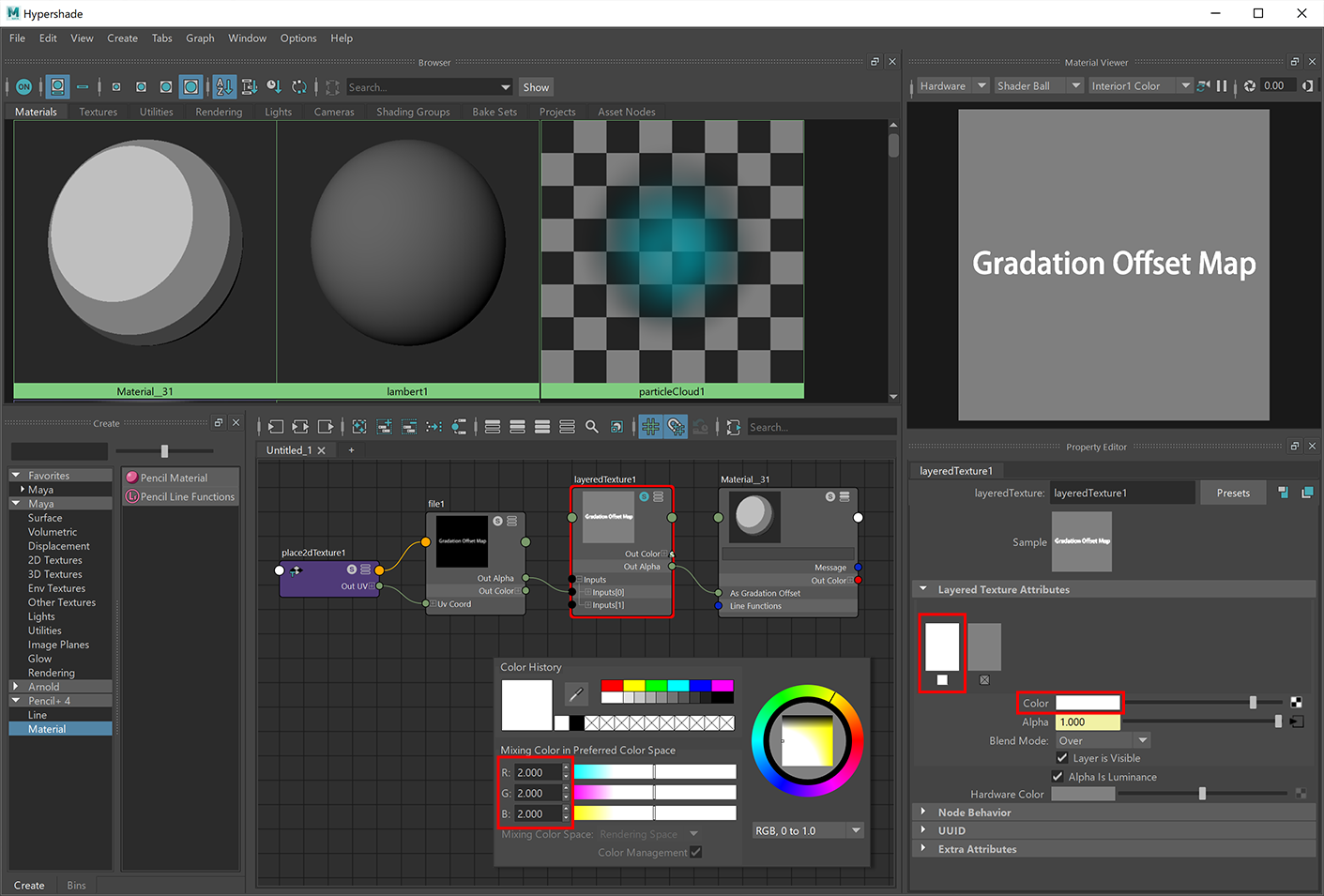
Task: Click the small square under the white layer swatch
Action: tap(942, 680)
